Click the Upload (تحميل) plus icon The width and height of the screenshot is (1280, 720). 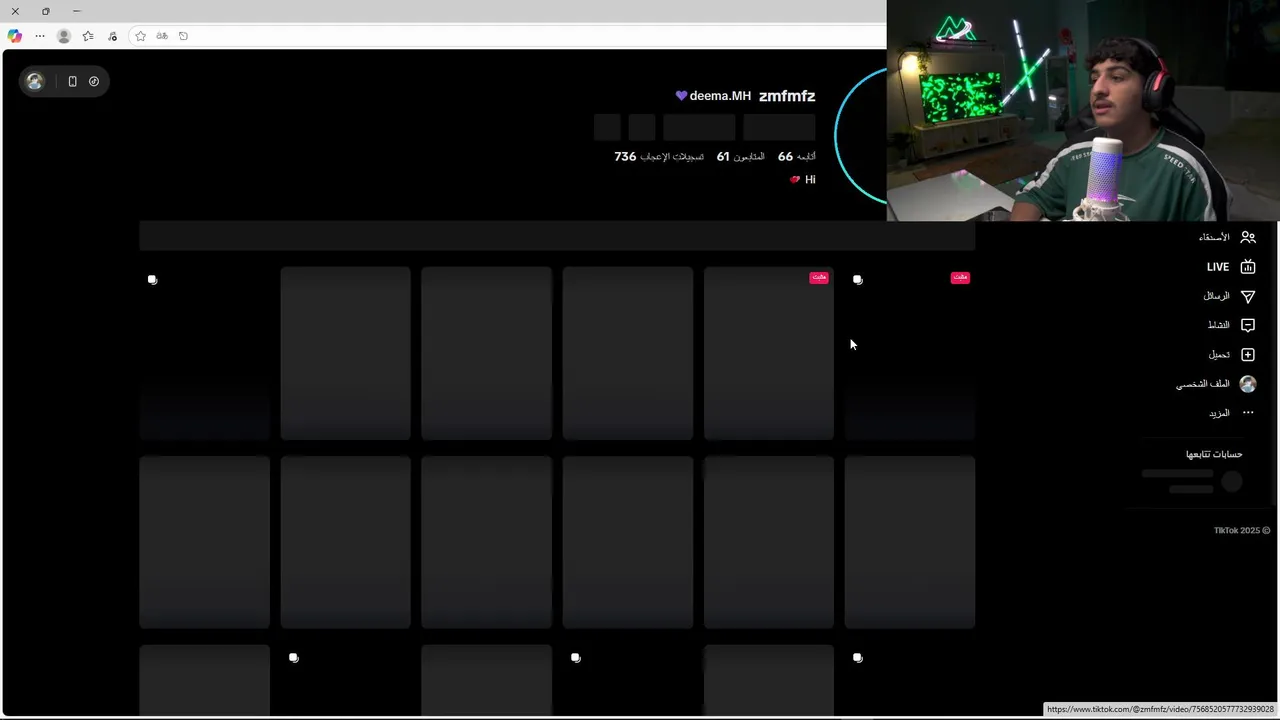1248,354
